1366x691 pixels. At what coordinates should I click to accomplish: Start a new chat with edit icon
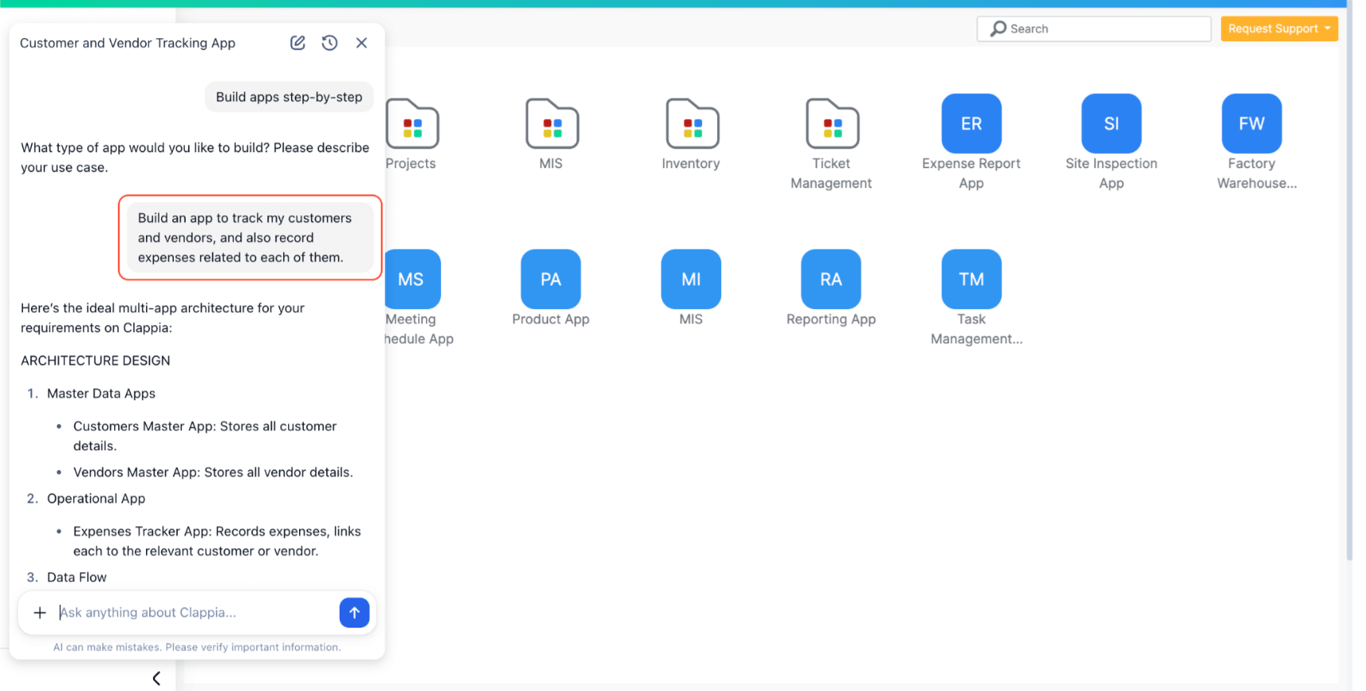click(x=298, y=43)
